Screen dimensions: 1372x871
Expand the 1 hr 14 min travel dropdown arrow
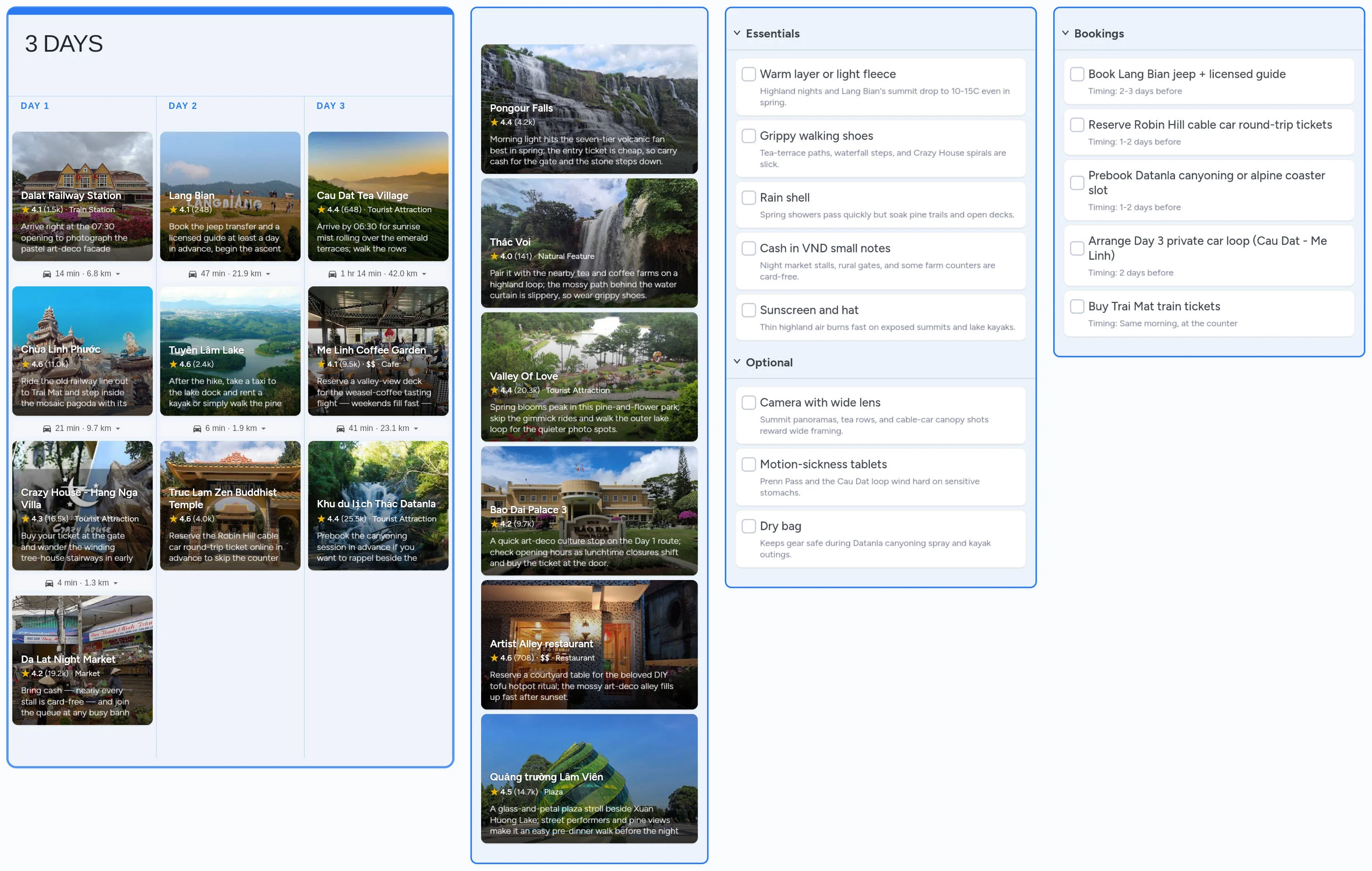coord(424,274)
